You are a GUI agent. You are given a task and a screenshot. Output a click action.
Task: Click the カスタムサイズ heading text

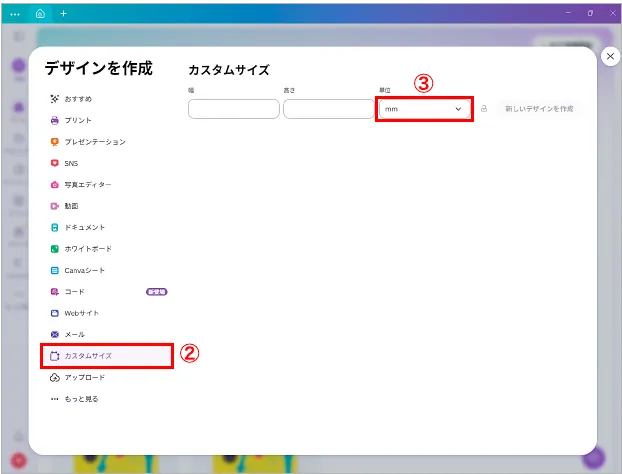[229, 70]
